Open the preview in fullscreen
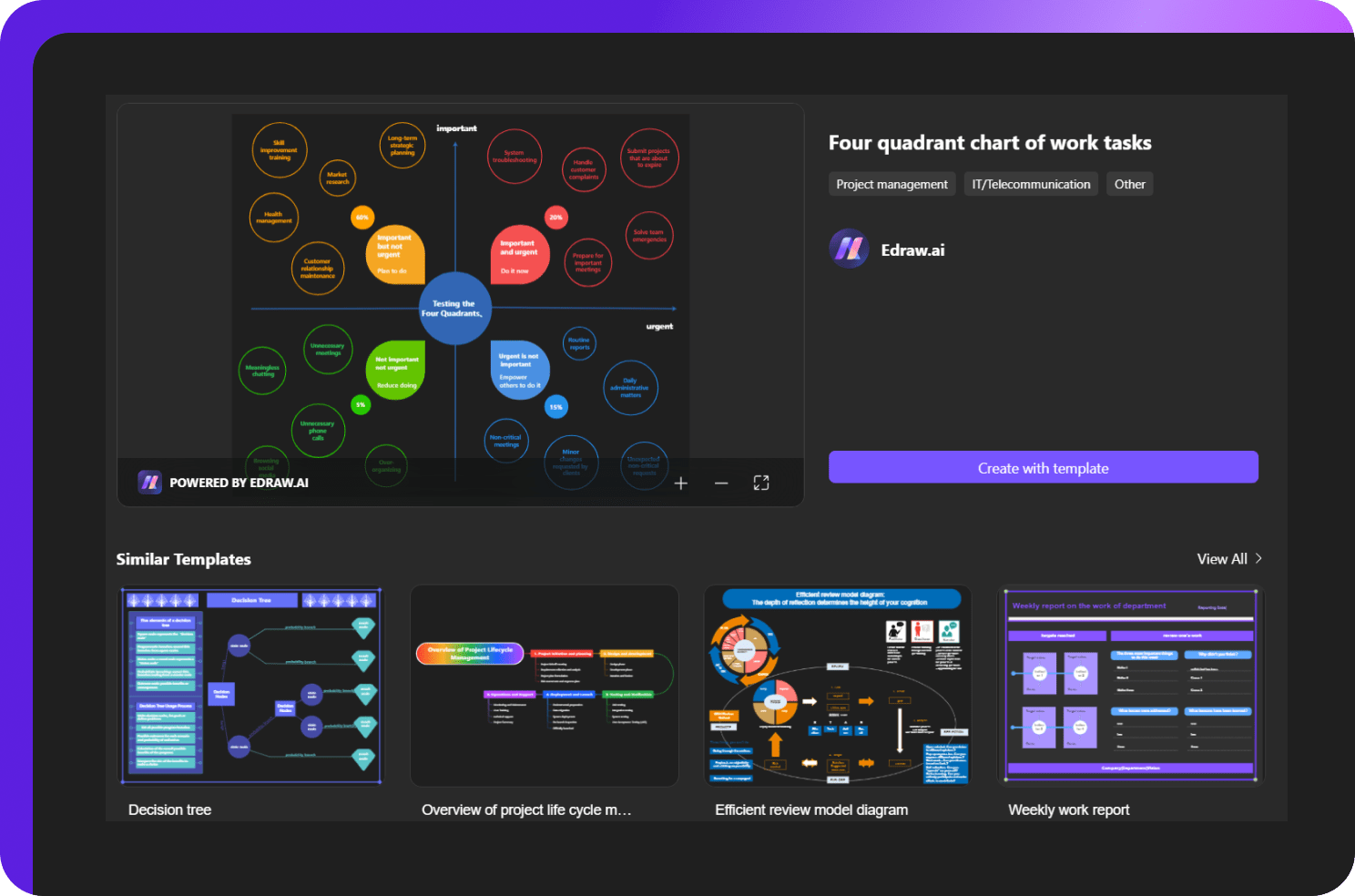1355x896 pixels. pos(761,484)
